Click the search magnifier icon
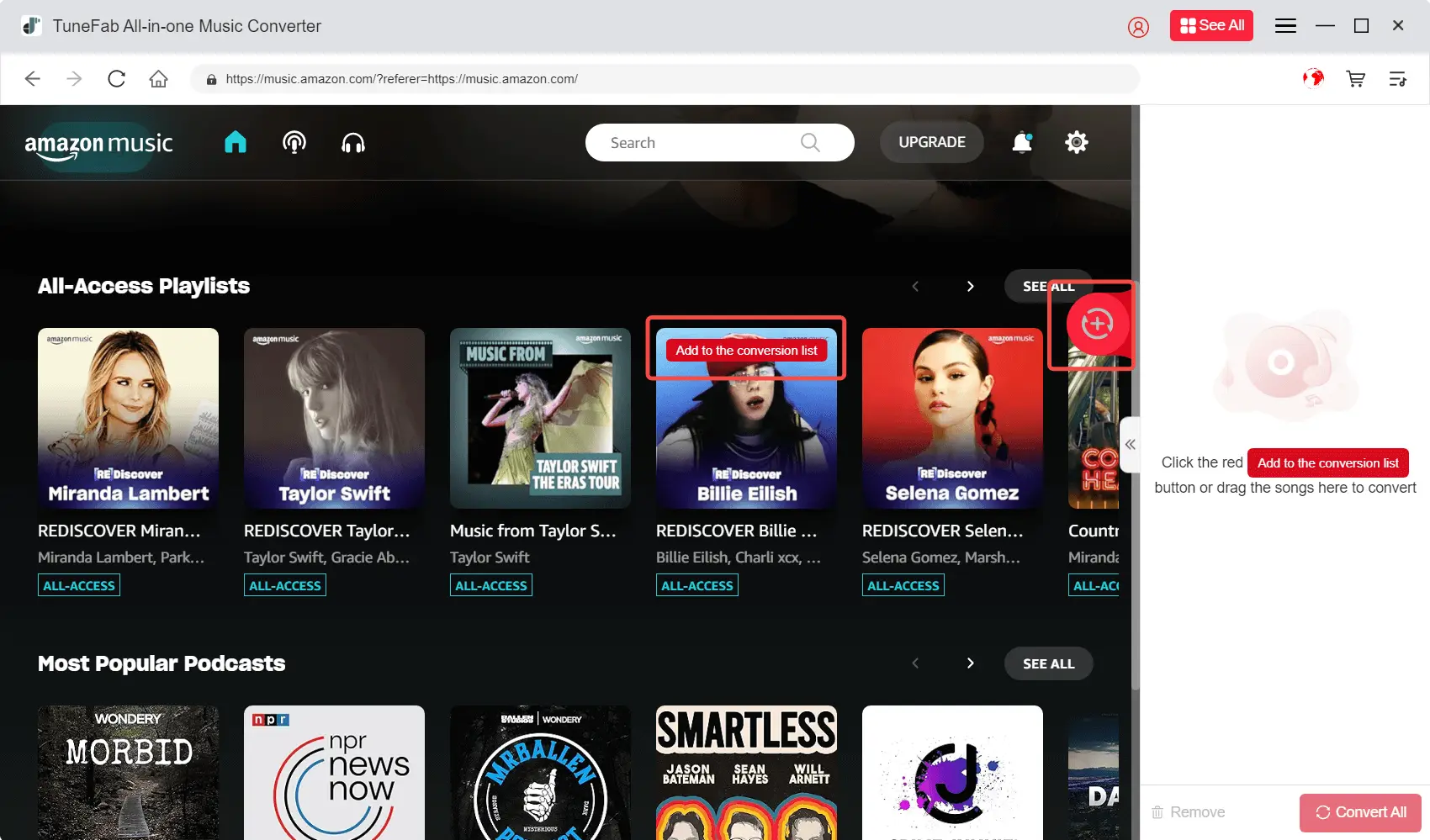 tap(810, 143)
